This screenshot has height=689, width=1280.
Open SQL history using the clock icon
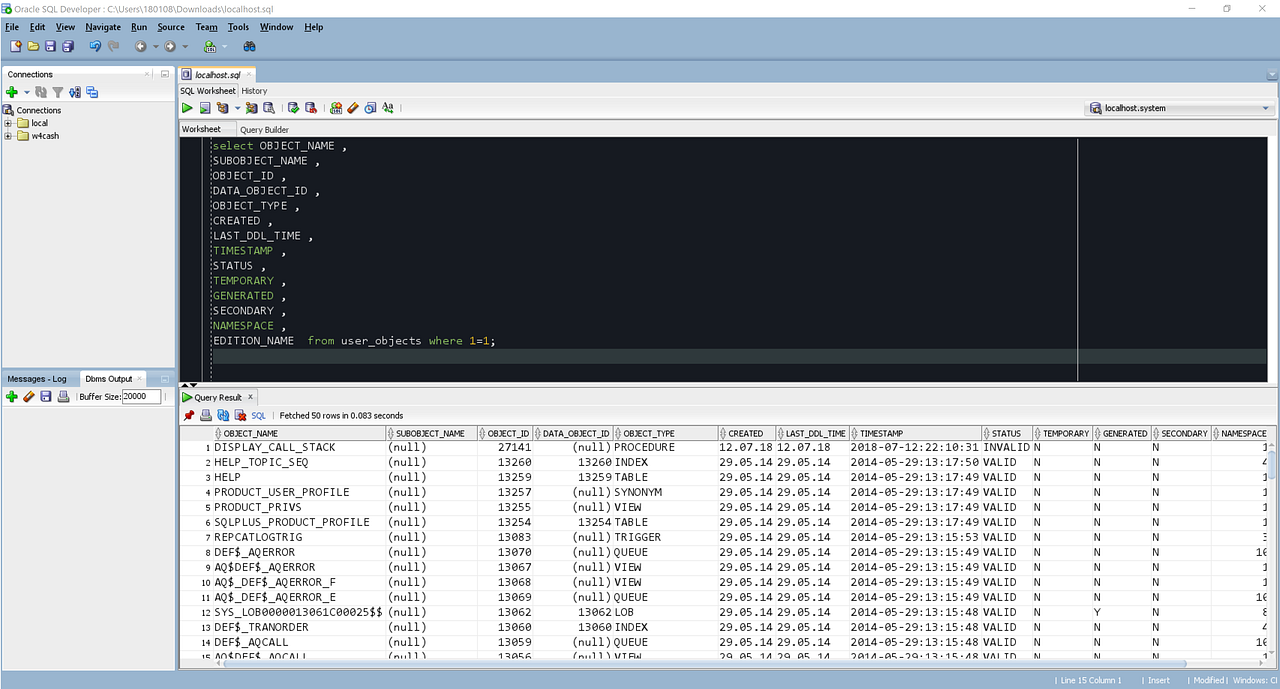369,108
